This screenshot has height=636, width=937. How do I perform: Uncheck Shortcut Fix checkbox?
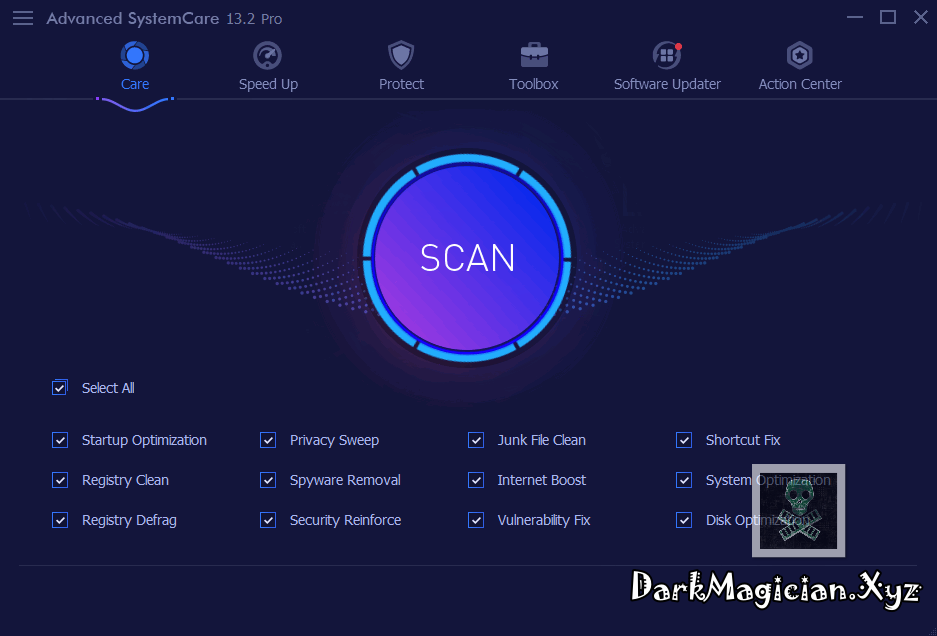coord(684,441)
